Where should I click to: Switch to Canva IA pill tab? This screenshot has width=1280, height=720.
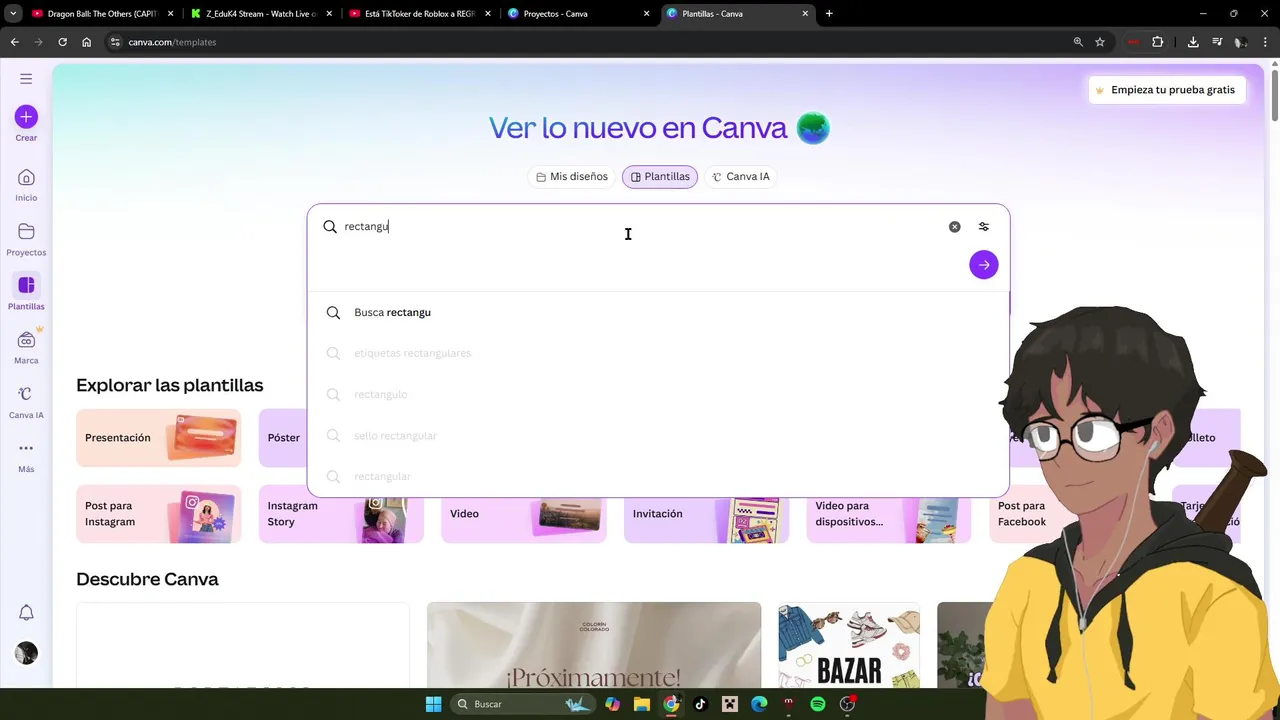click(x=740, y=177)
